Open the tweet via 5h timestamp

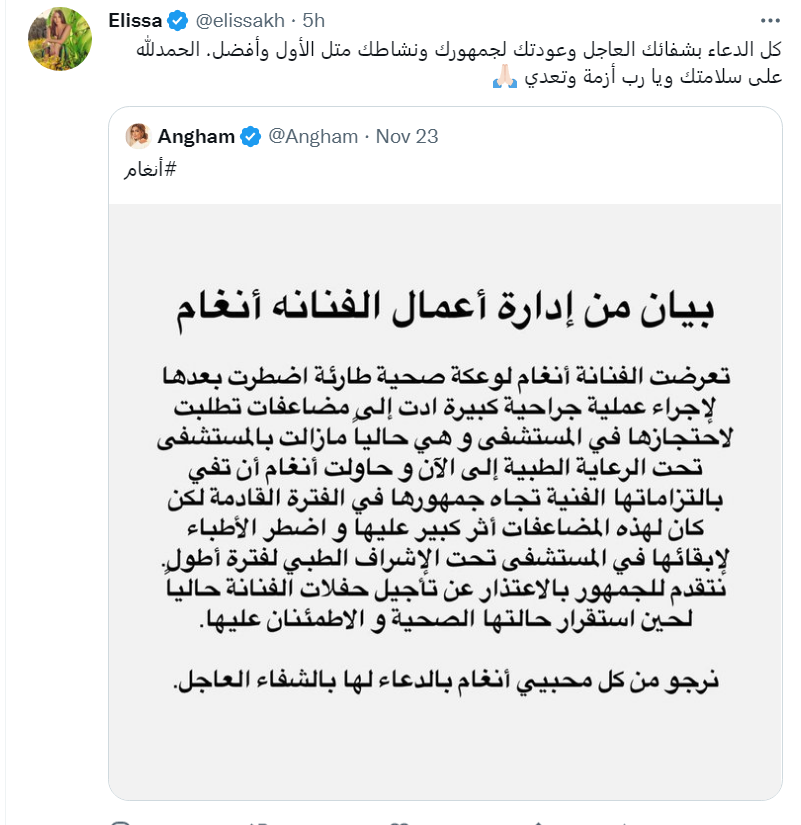[314, 21]
